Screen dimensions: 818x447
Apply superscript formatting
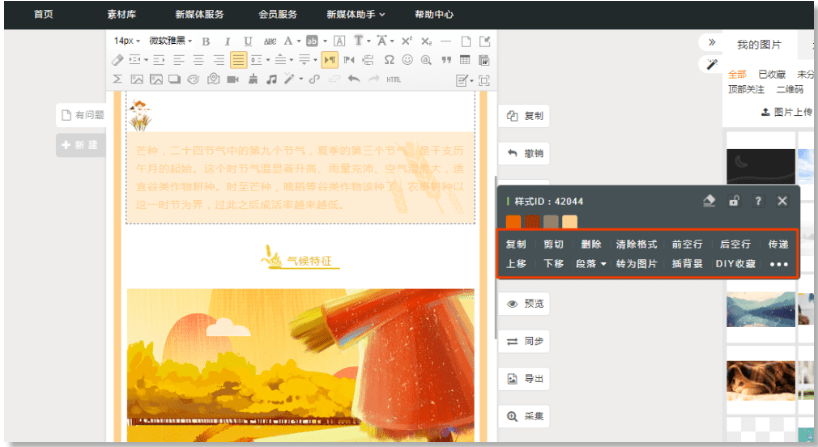coord(406,41)
